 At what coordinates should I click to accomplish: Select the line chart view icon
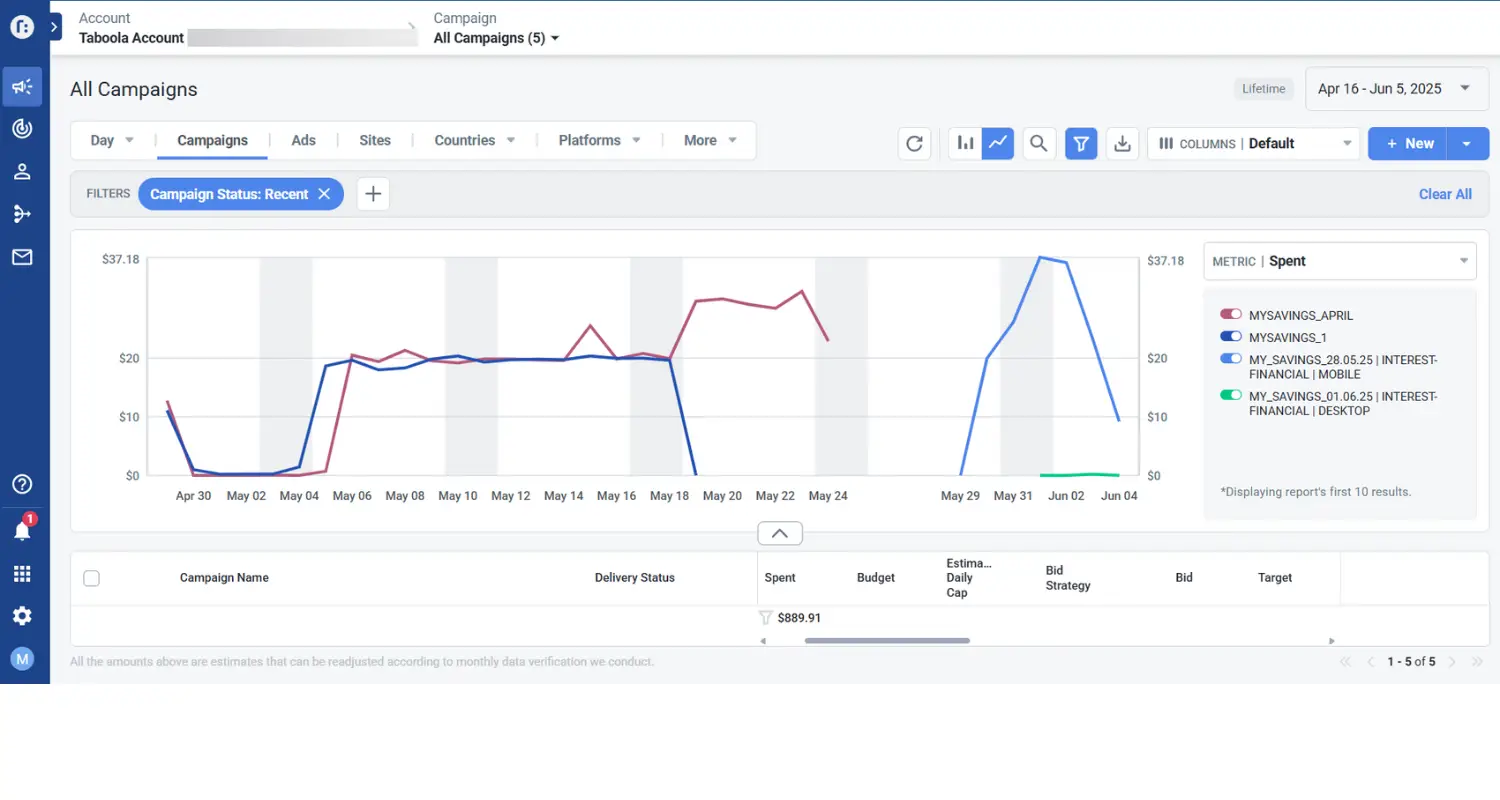pyautogui.click(x=998, y=144)
